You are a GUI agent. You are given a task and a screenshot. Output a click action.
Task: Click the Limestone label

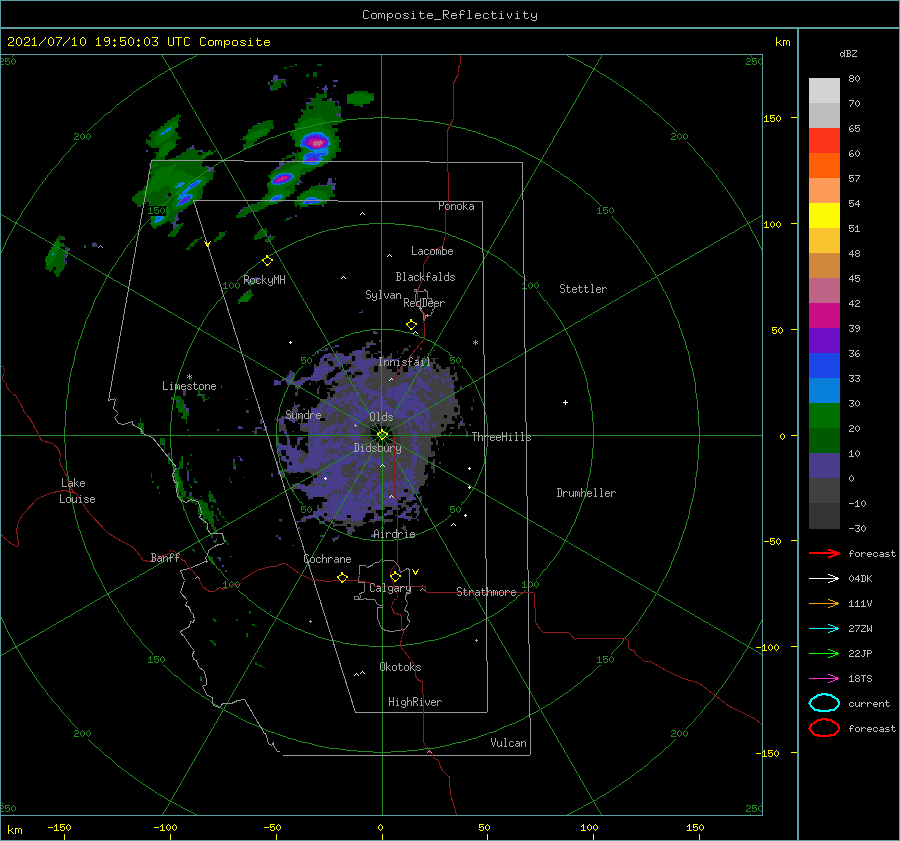[x=189, y=386]
